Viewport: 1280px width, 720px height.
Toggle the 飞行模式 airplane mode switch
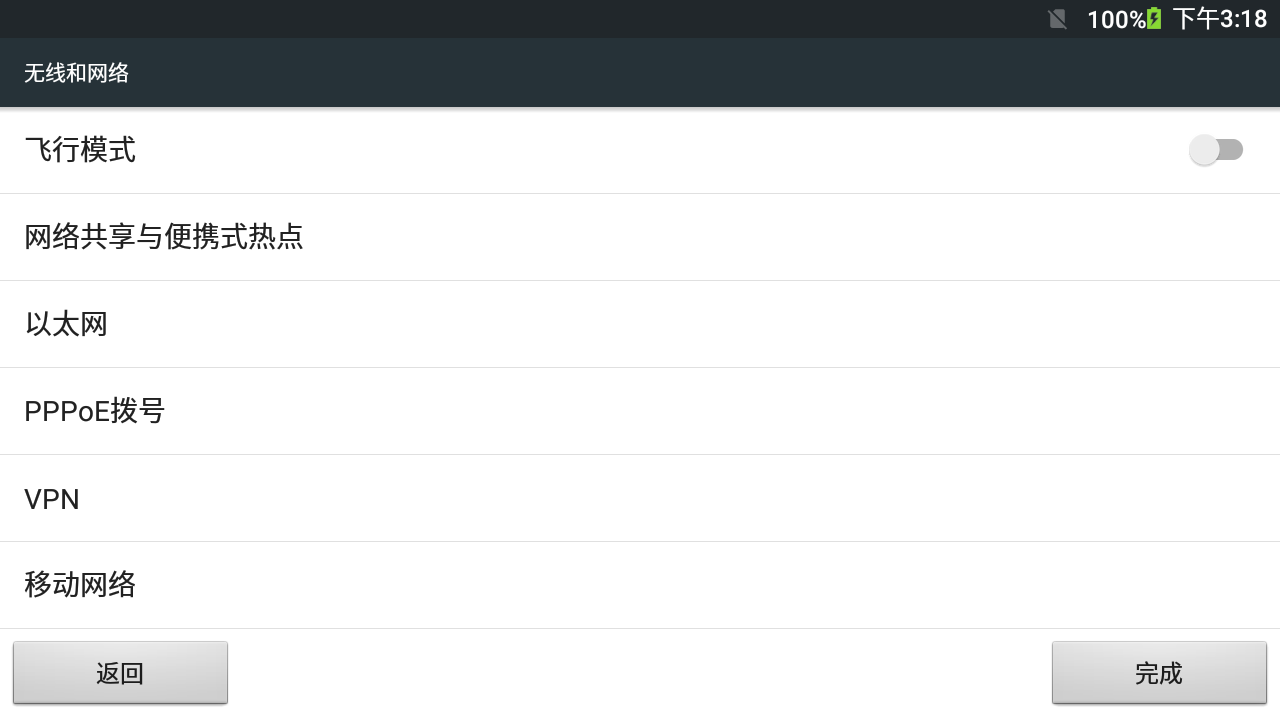click(x=1216, y=150)
